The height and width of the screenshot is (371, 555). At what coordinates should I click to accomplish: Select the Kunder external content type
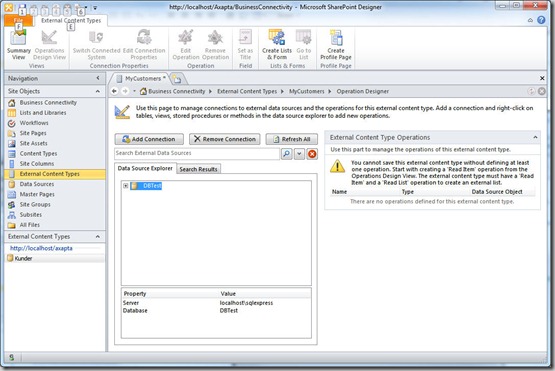[x=23, y=258]
